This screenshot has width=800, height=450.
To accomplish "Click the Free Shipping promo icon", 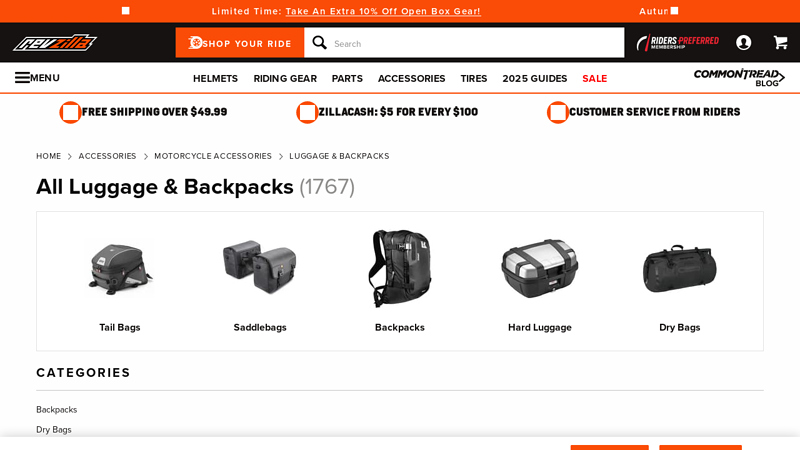I will (x=70, y=112).
